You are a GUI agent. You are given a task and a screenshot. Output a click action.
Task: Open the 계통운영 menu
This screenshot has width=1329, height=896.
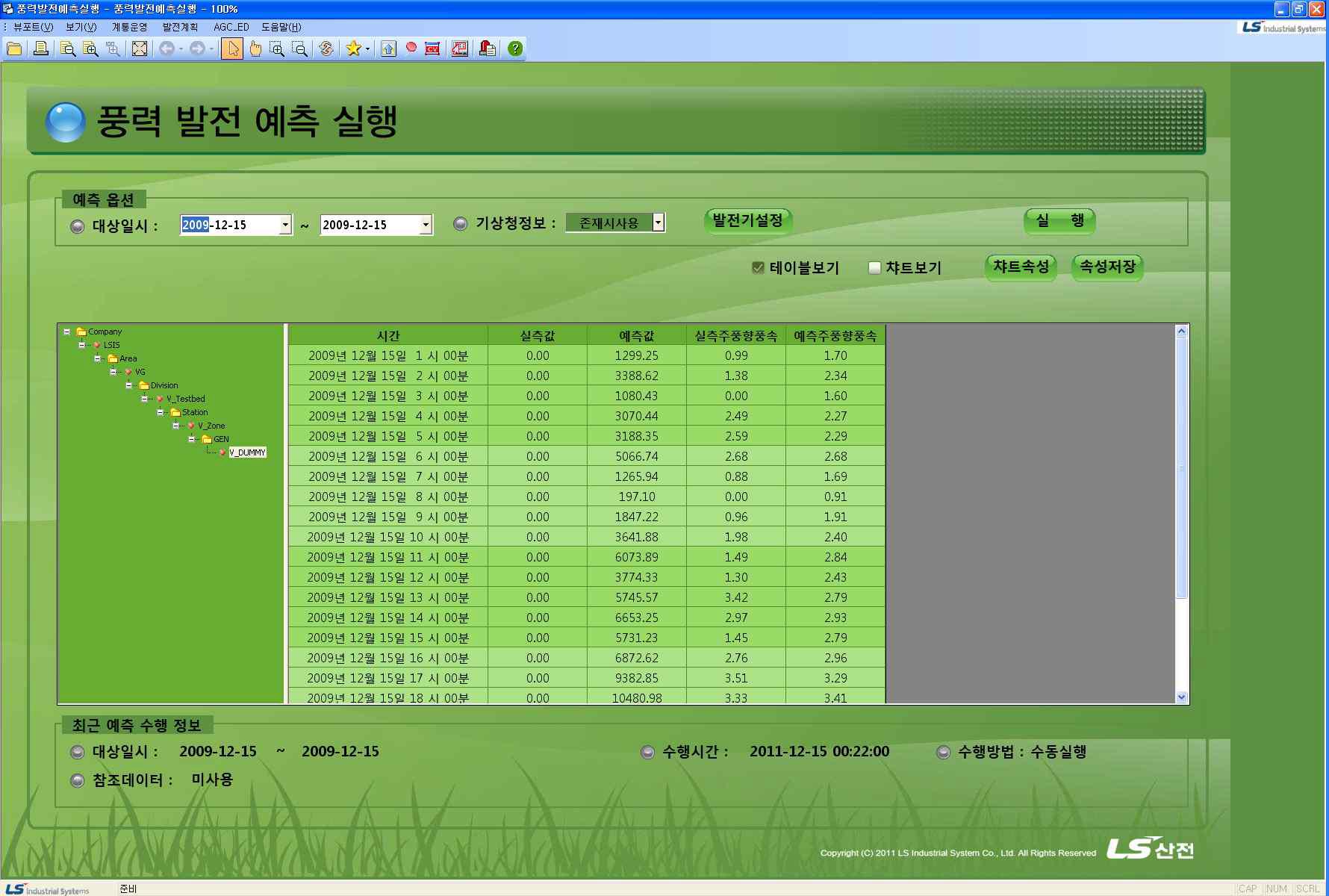coord(130,27)
